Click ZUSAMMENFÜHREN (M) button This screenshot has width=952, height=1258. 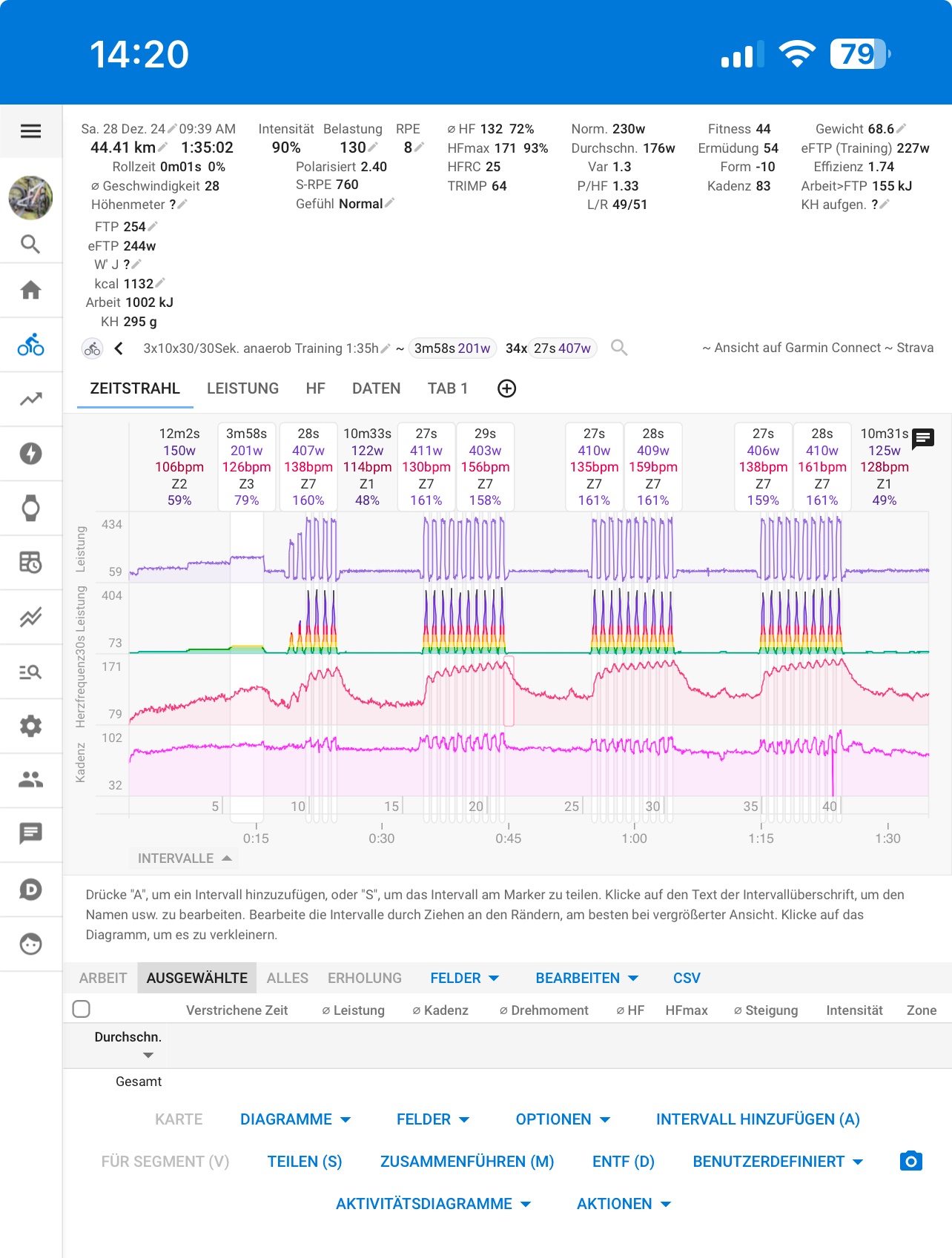point(467,1162)
